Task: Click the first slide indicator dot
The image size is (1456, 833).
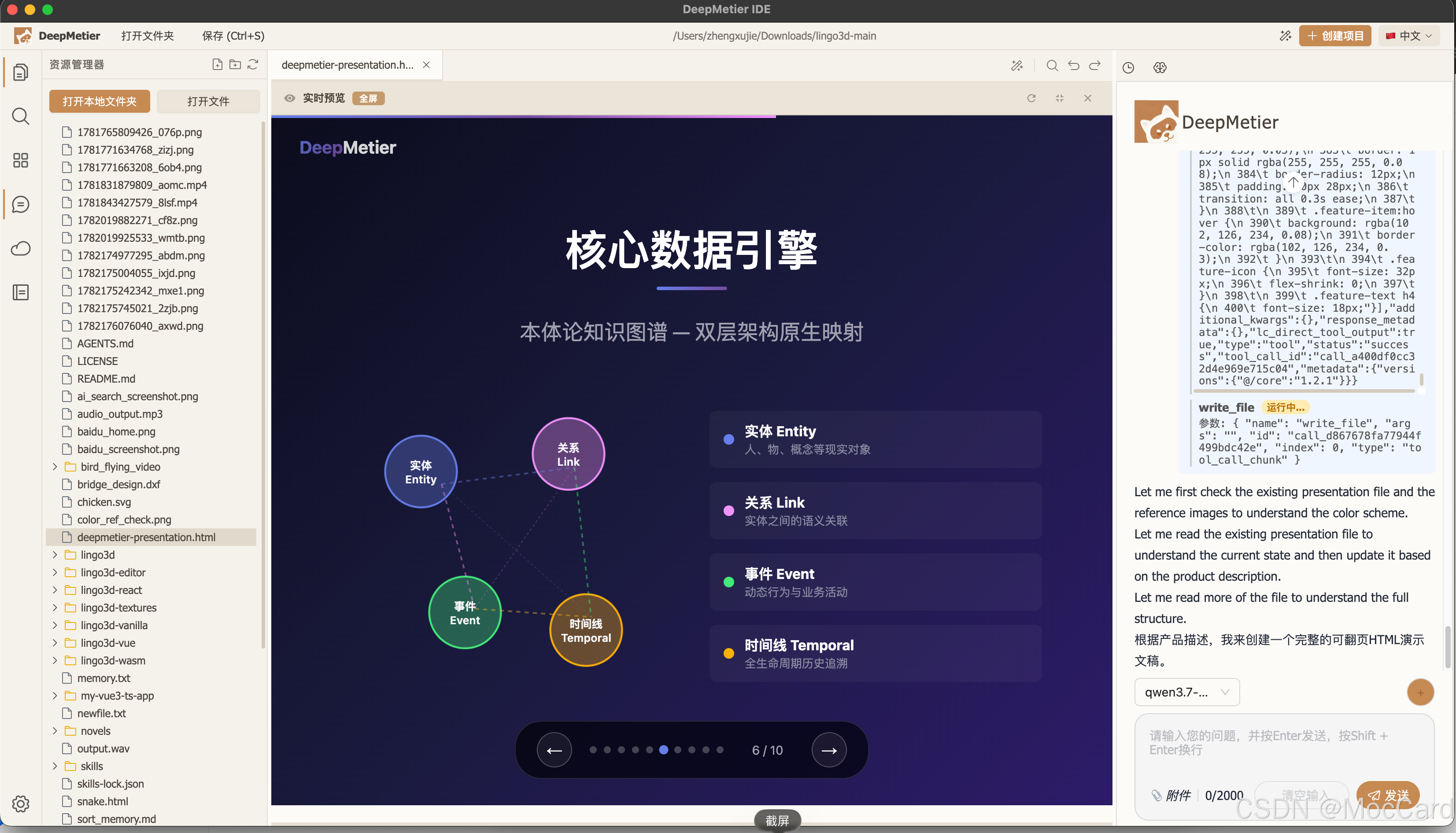Action: pos(593,750)
